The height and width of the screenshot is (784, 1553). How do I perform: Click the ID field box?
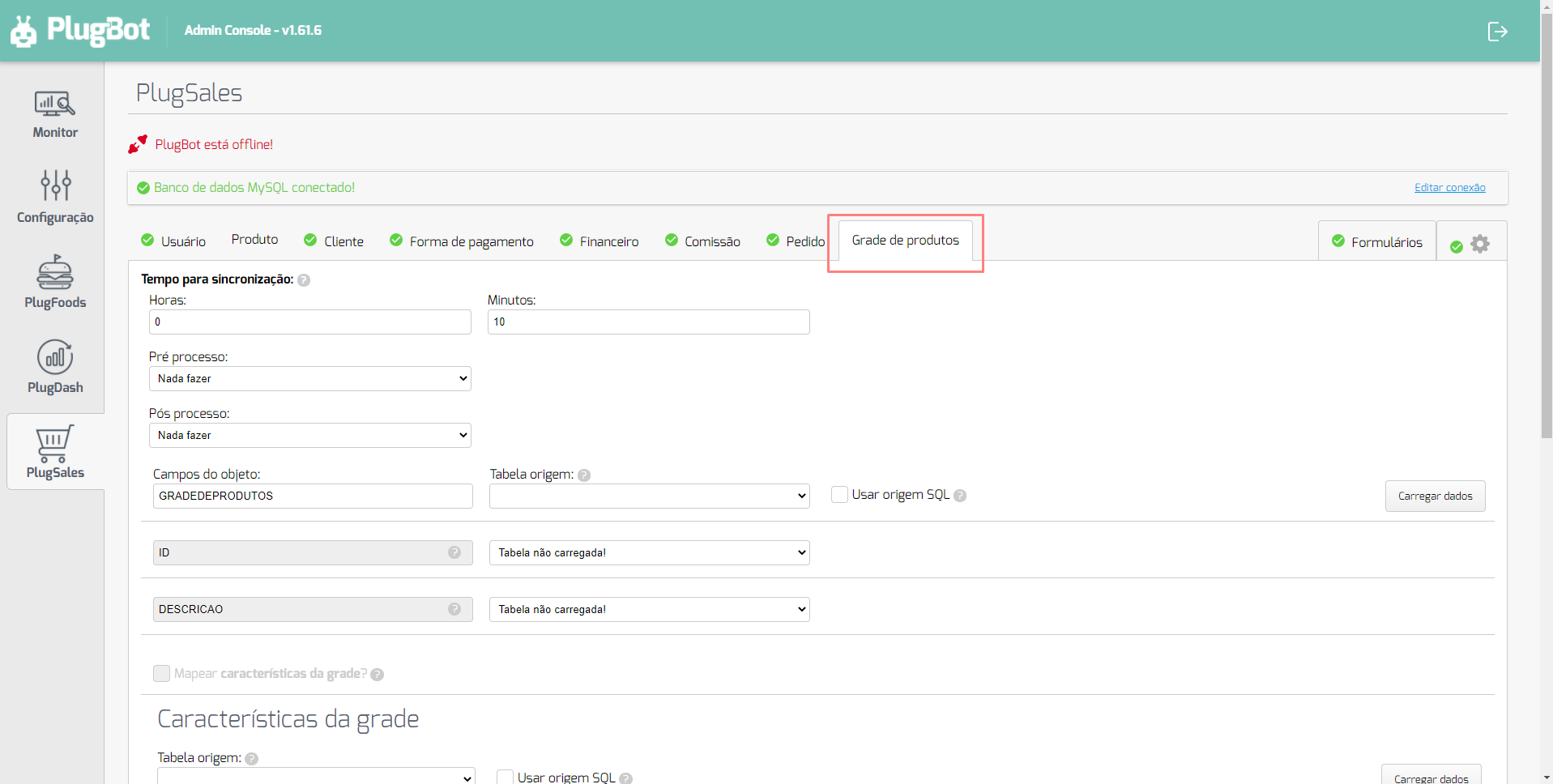tap(313, 552)
